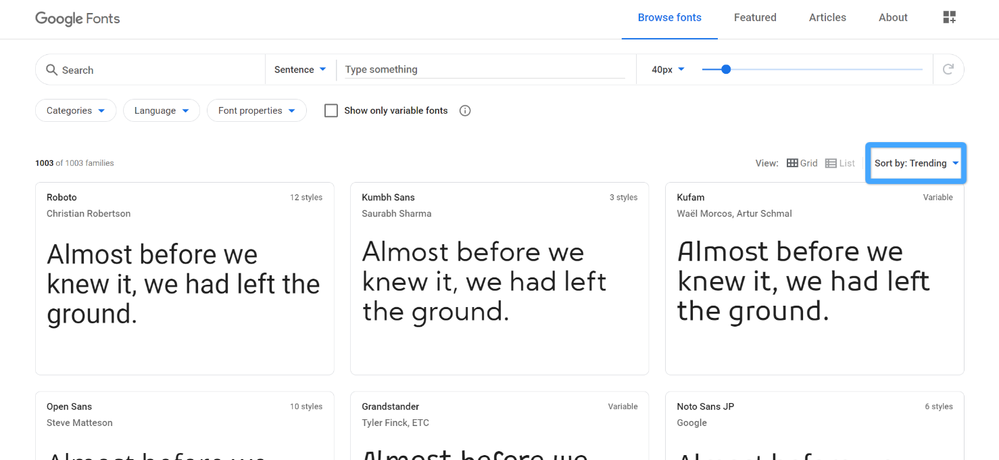Viewport: 999px width, 460px height.
Task: Open Sort by: Trending dropdown
Action: pos(916,163)
